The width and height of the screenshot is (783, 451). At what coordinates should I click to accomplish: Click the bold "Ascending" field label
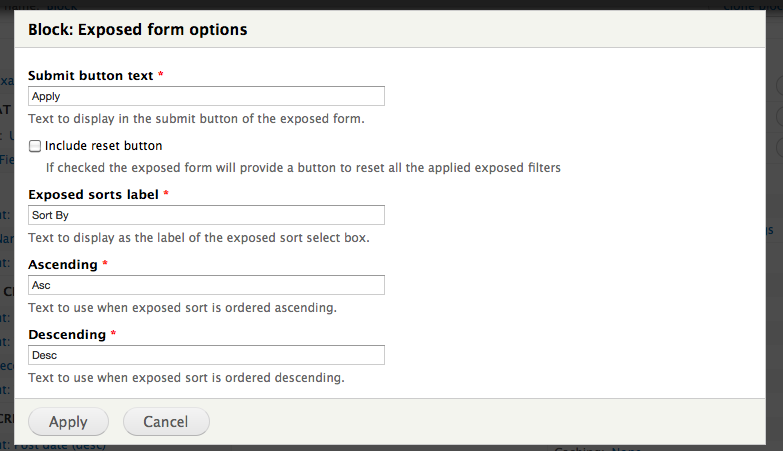click(x=63, y=264)
